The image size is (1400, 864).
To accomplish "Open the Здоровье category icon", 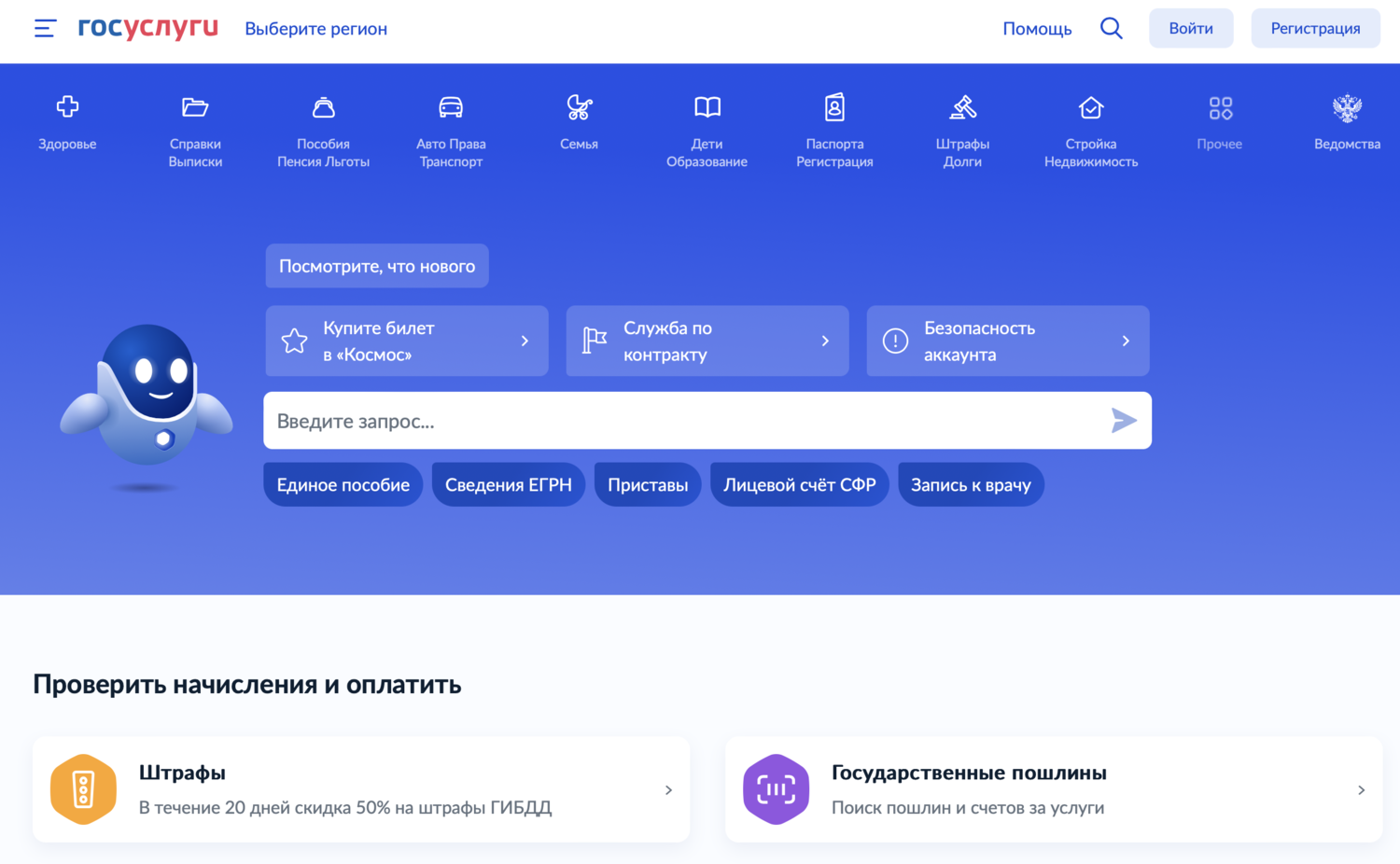I will click(66, 106).
